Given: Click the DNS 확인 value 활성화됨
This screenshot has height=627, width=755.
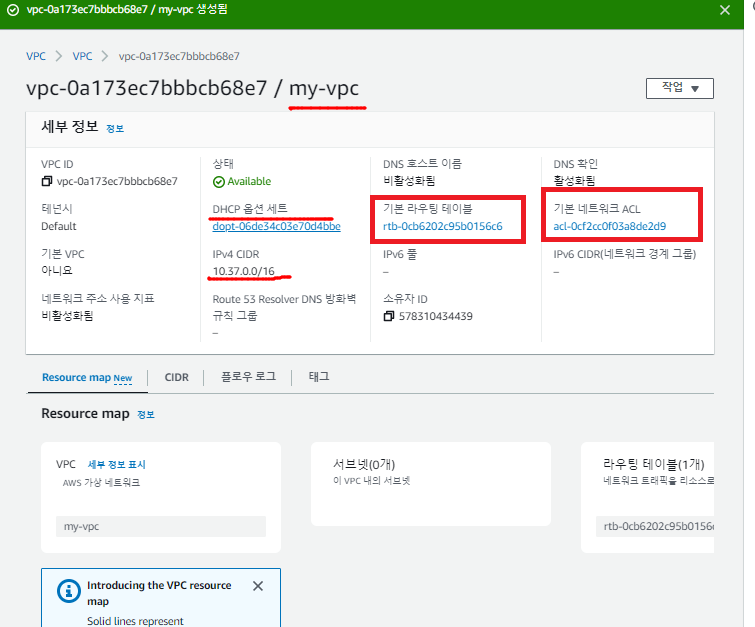Looking at the screenshot, I should (574, 181).
